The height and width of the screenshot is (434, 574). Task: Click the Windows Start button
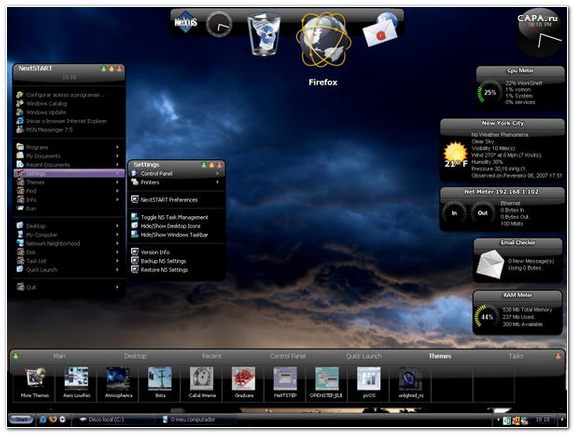pyautogui.click(x=21, y=419)
